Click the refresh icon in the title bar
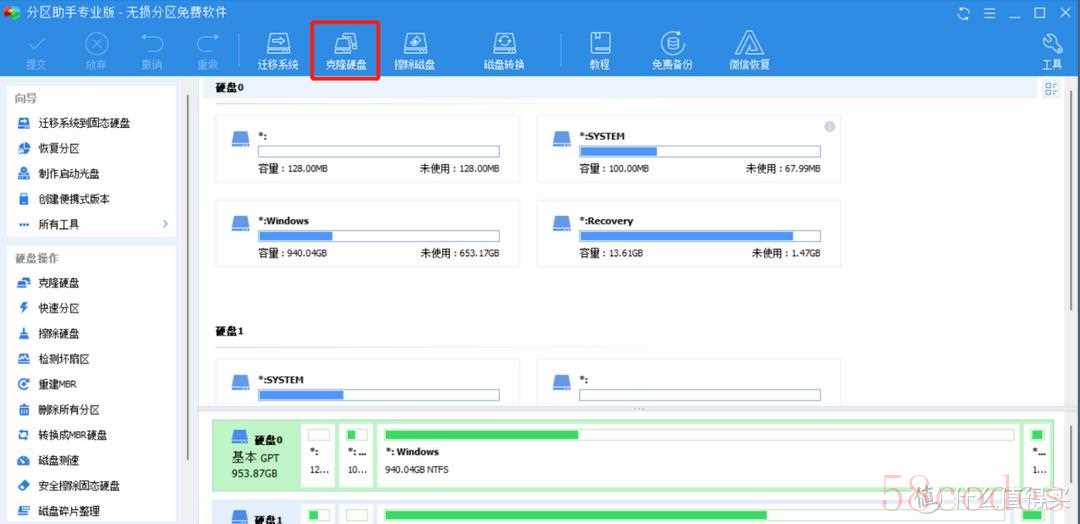Image resolution: width=1080 pixels, height=524 pixels. (x=964, y=13)
